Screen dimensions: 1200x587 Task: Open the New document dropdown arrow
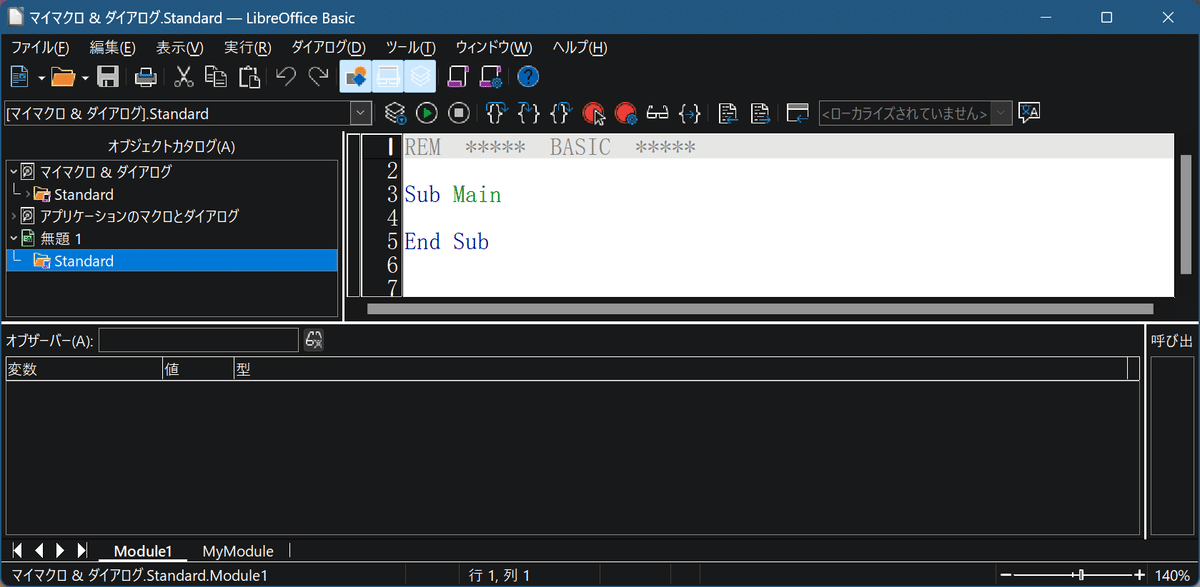tap(41, 77)
